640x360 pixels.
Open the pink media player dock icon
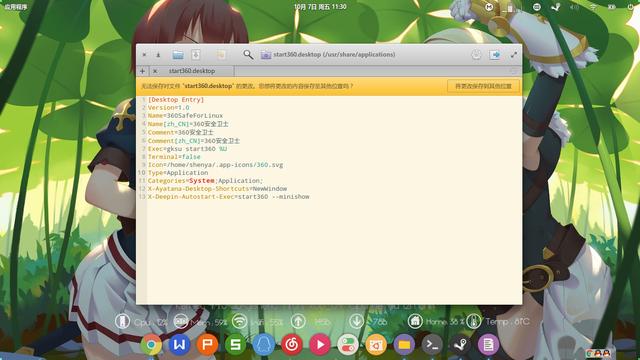click(320, 345)
